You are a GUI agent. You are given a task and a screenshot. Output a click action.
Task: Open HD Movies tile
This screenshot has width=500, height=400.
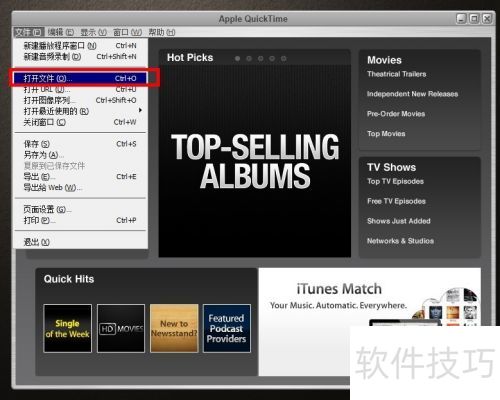click(x=121, y=328)
